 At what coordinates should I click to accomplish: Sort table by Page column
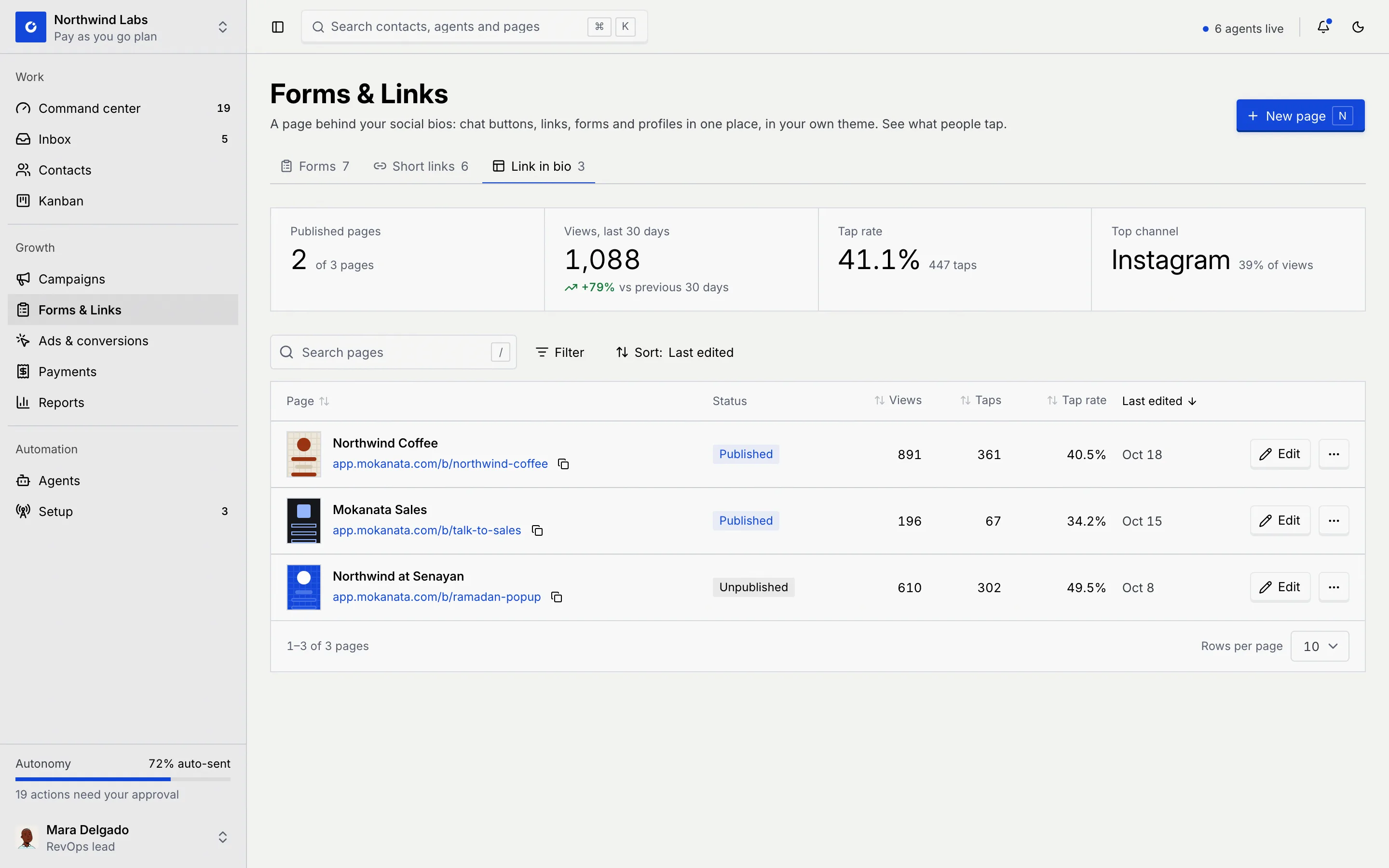click(308, 401)
